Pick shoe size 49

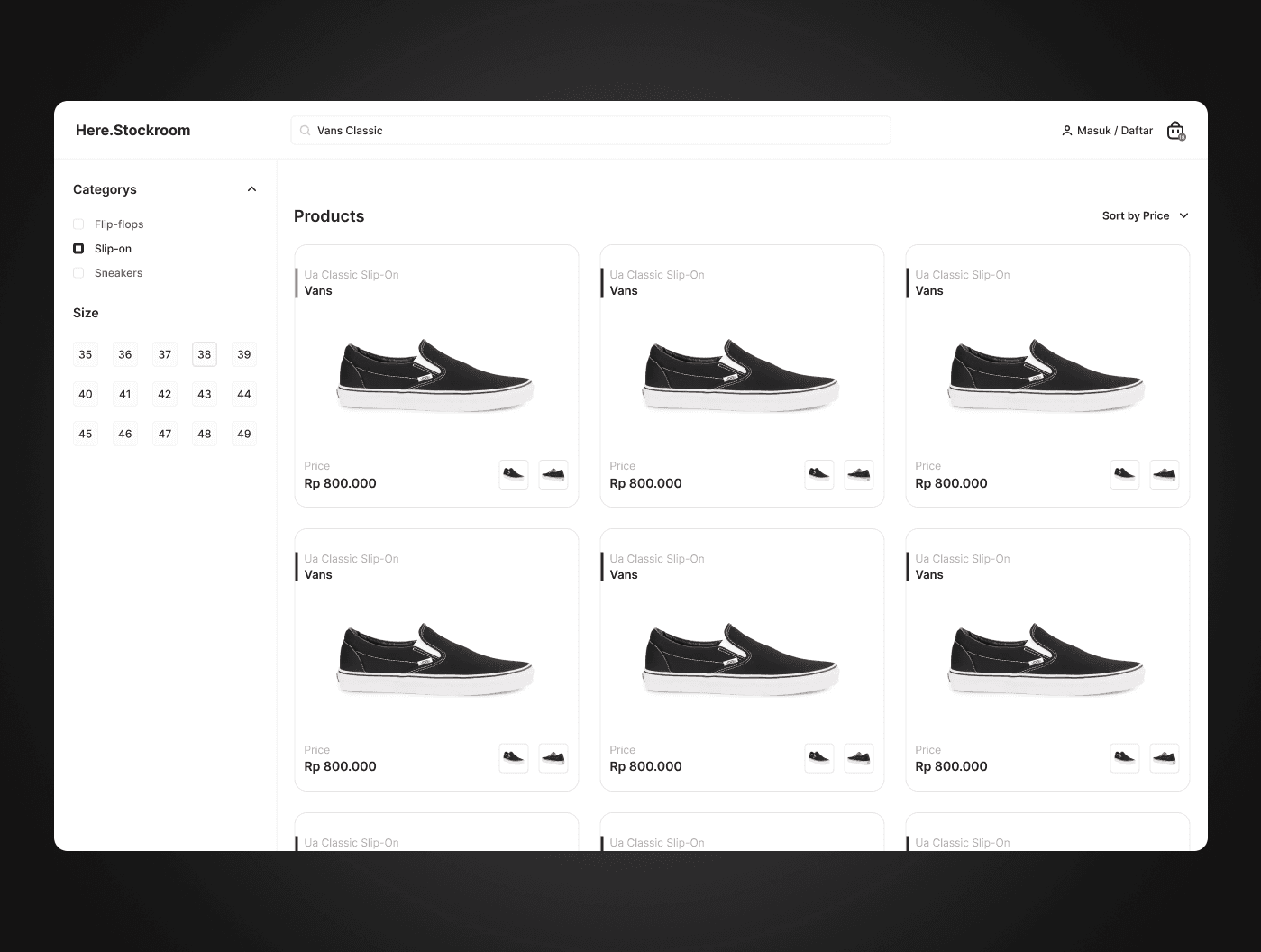[x=244, y=434]
